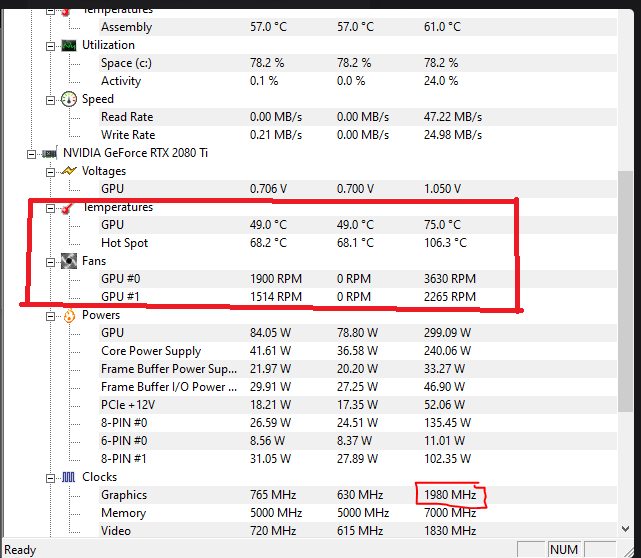
Task: Click the 106.3 °C Hot Spot max value
Action: (x=445, y=243)
